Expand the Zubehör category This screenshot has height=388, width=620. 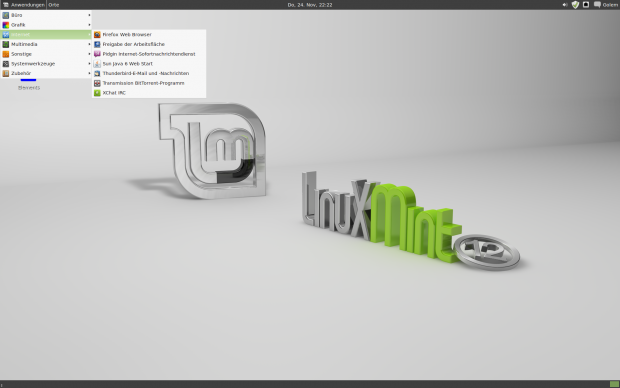pyautogui.click(x=46, y=73)
